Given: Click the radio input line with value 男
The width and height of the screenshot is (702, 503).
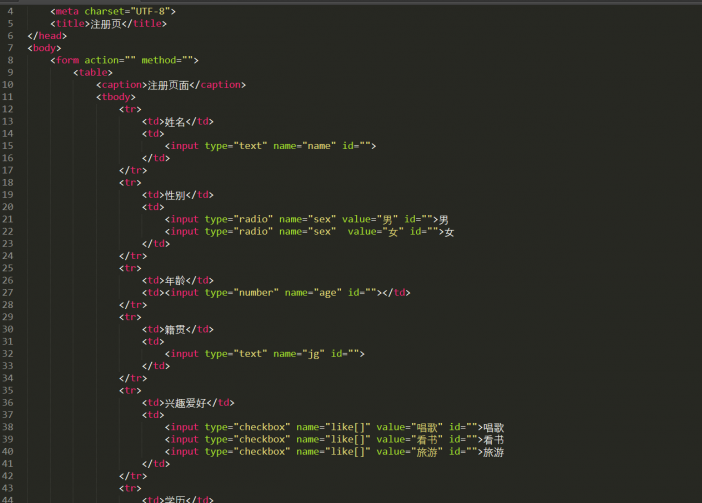Looking at the screenshot, I should (307, 219).
